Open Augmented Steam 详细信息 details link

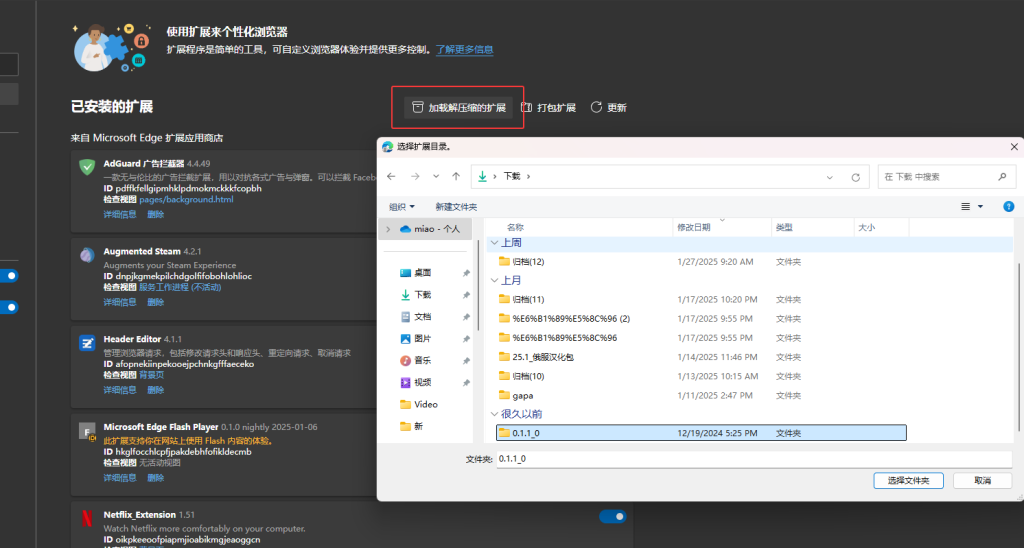click(x=120, y=302)
